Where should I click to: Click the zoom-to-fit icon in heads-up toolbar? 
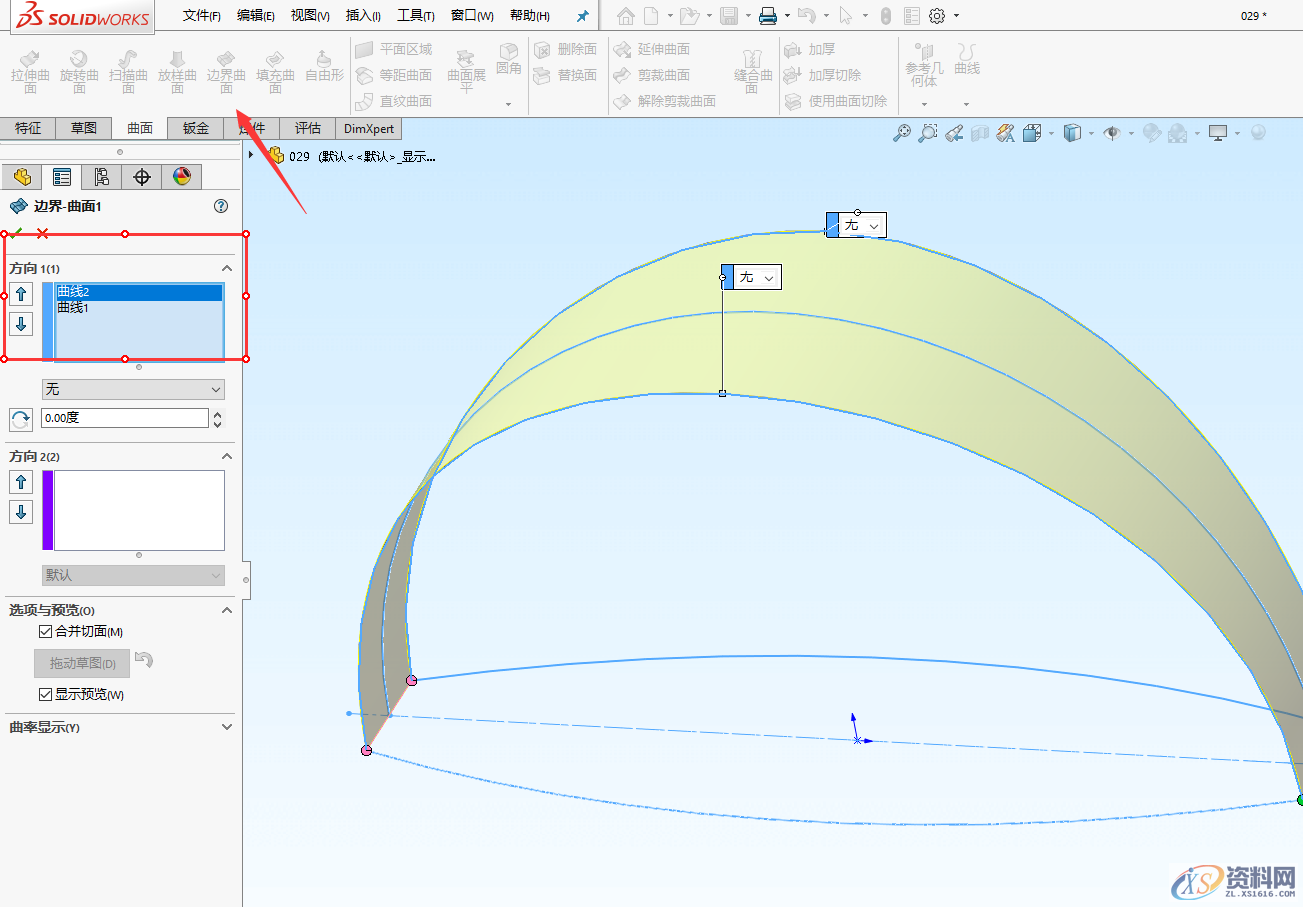[x=903, y=132]
